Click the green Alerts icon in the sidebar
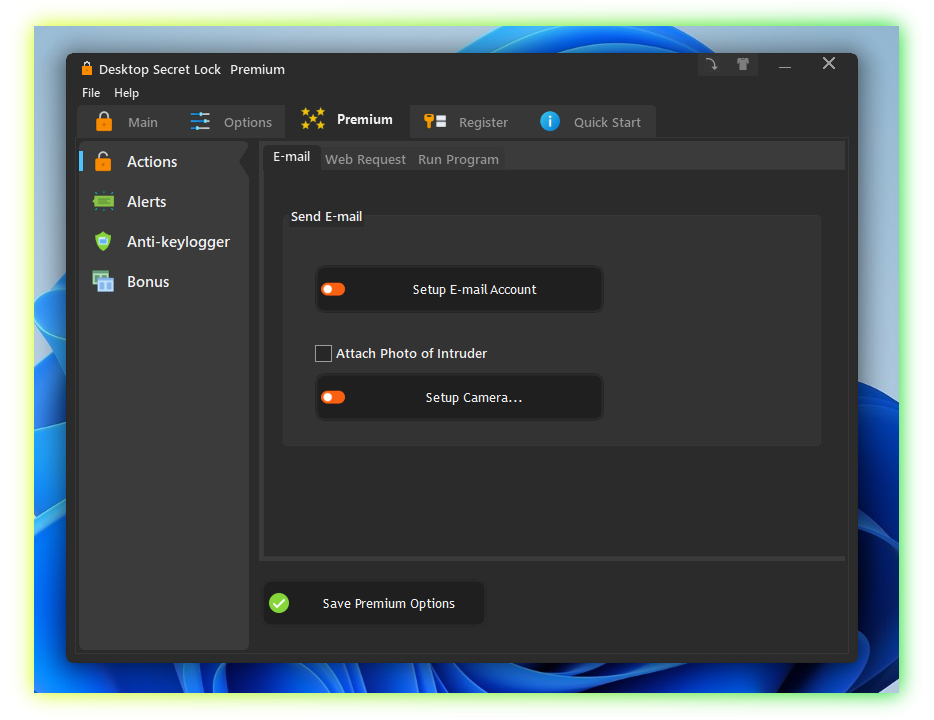Viewport: 934px width, 720px height. point(103,201)
